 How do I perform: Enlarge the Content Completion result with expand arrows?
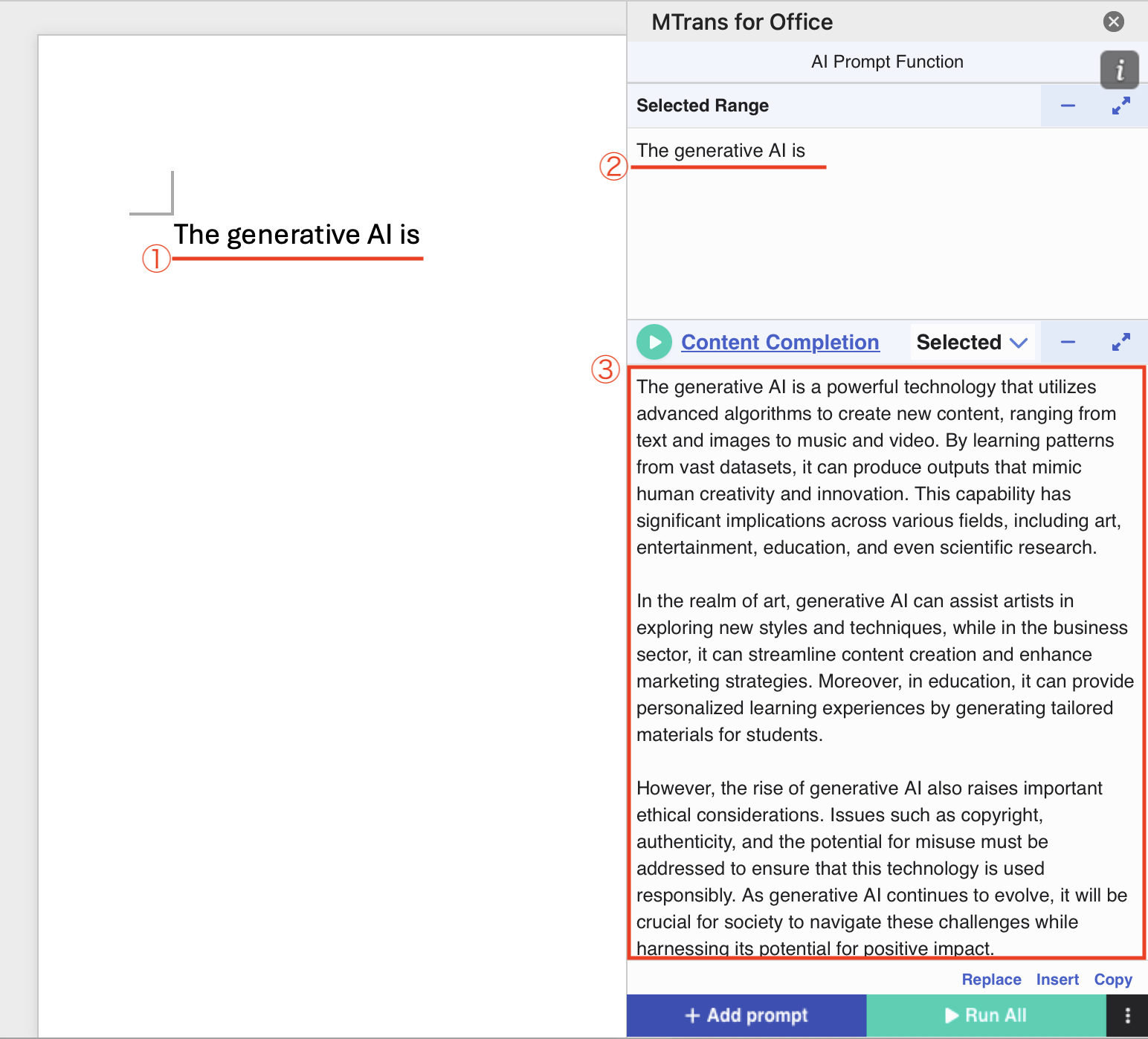[1120, 342]
